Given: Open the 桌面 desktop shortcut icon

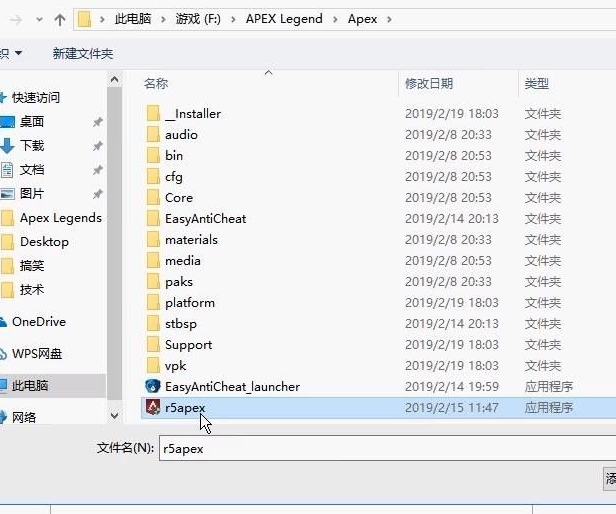Looking at the screenshot, I should click(x=7, y=121).
